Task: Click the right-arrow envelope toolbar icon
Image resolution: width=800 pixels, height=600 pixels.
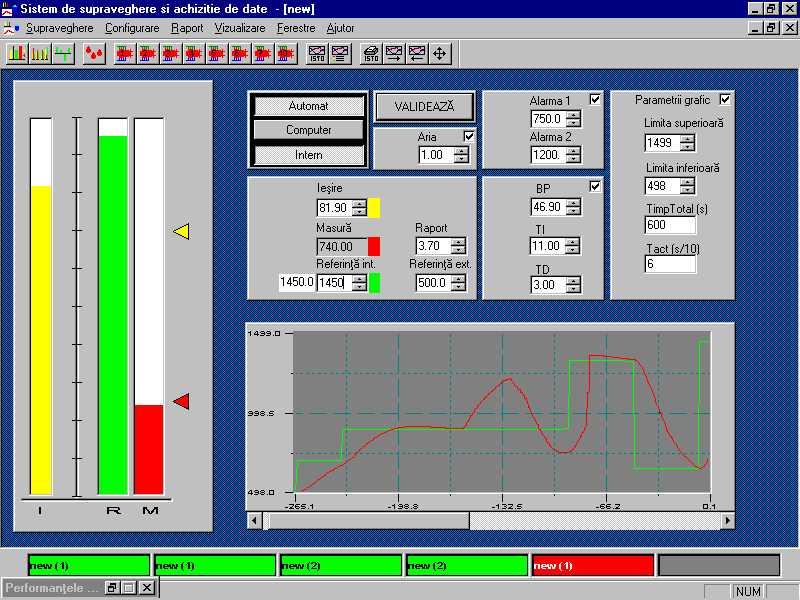Action: 394,53
